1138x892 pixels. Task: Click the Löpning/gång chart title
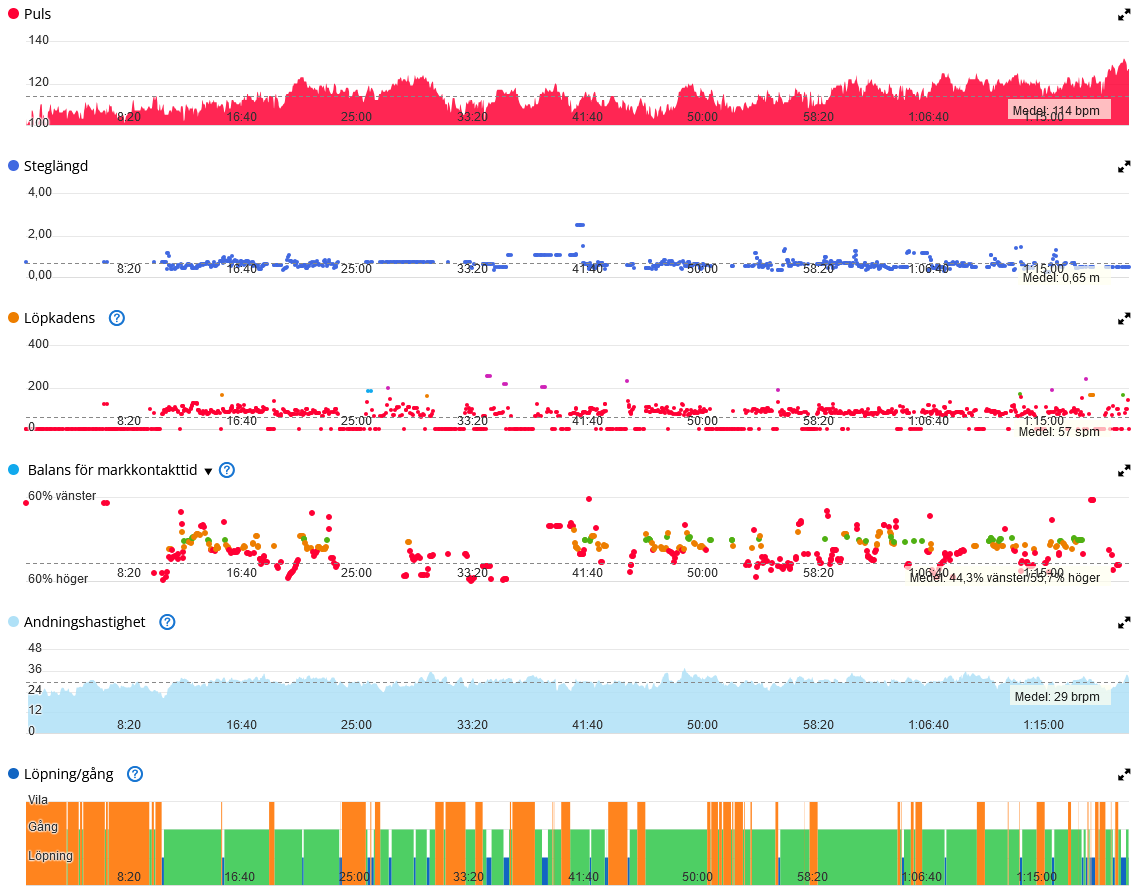pos(68,774)
